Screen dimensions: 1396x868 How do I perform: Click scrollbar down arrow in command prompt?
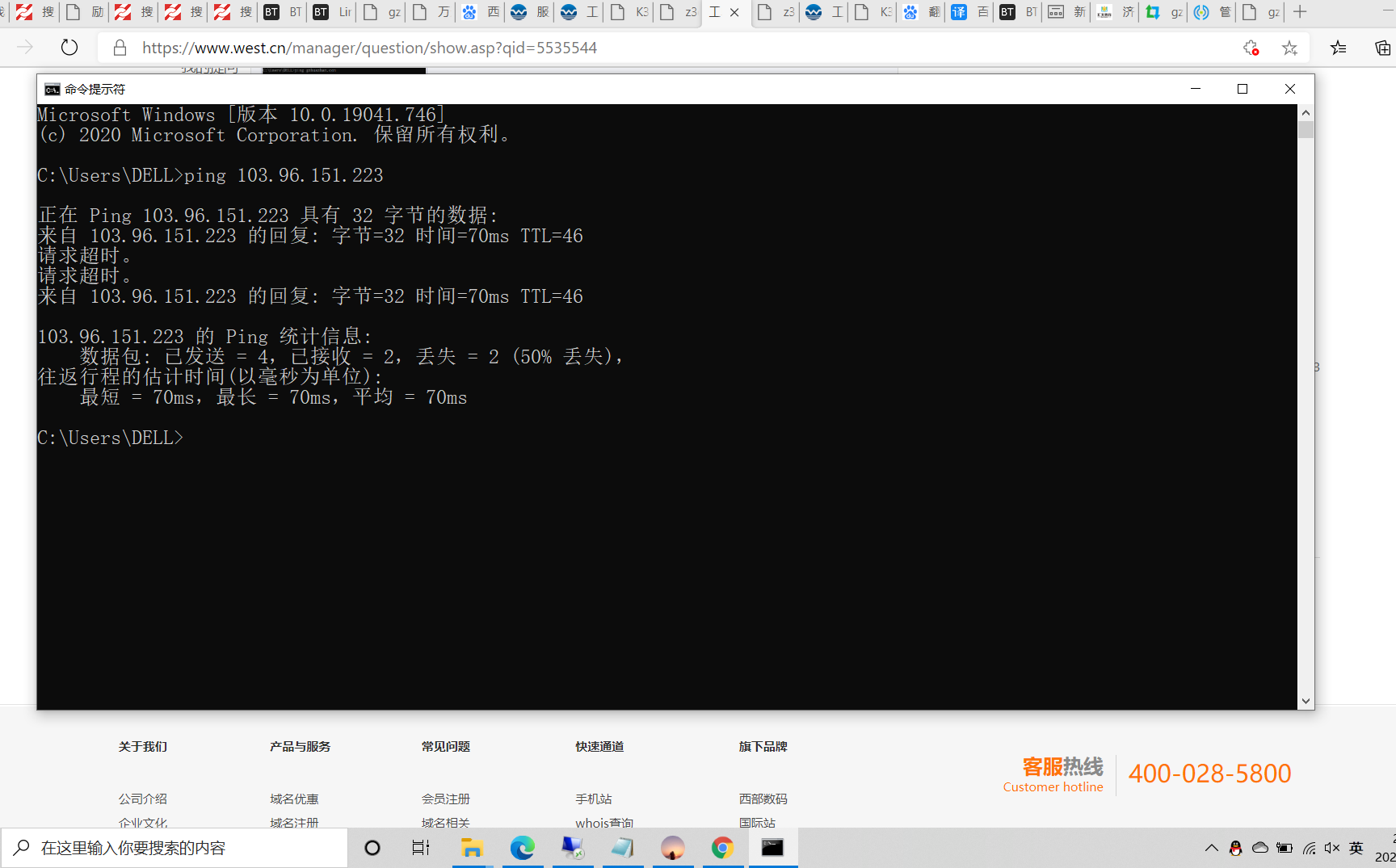click(1306, 702)
